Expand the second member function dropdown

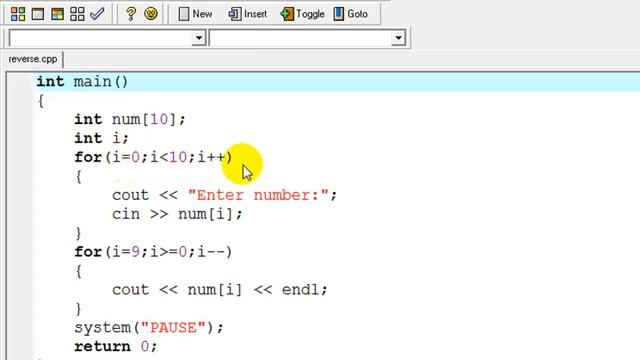point(398,38)
